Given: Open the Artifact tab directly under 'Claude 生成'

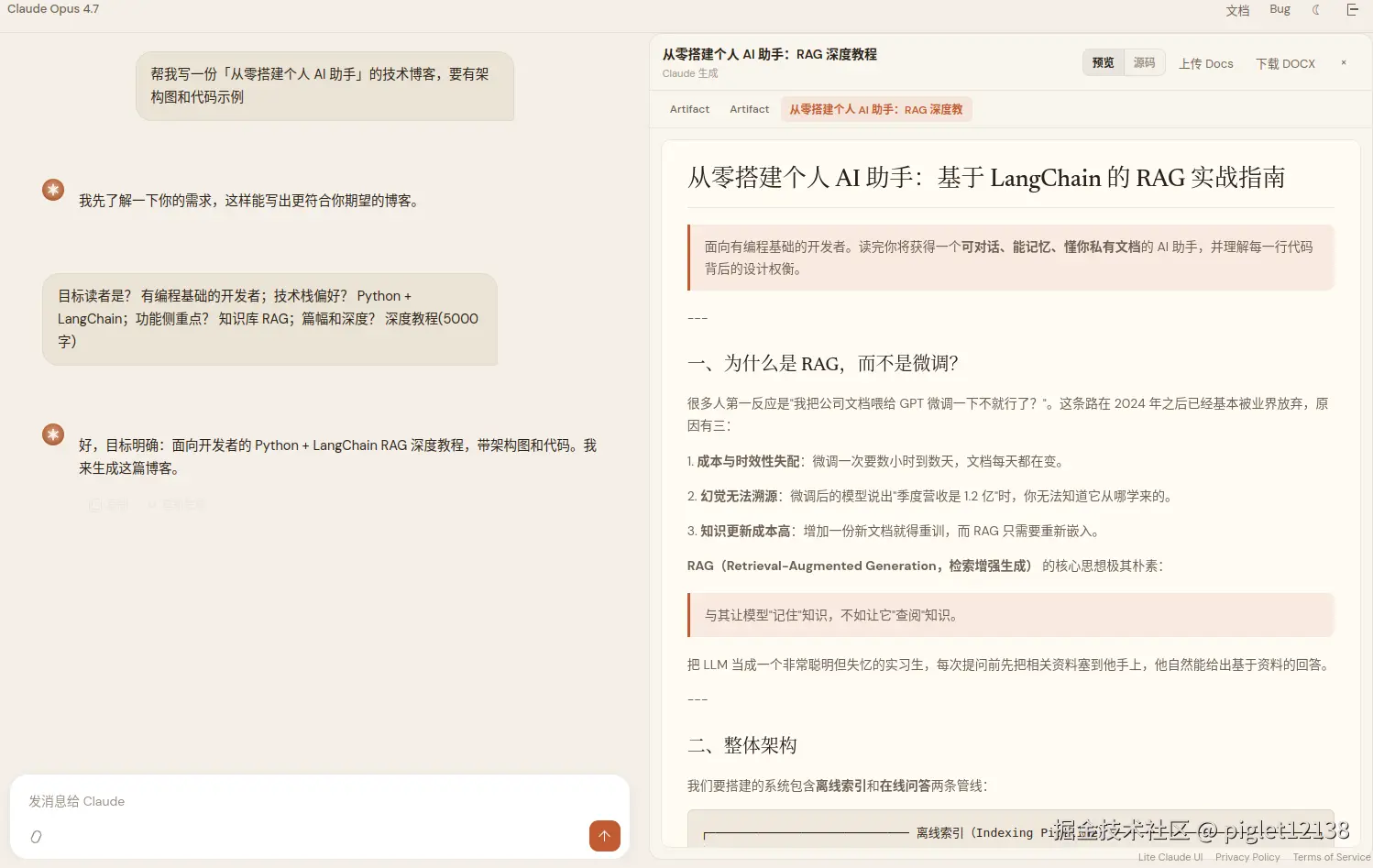Looking at the screenshot, I should click(689, 109).
